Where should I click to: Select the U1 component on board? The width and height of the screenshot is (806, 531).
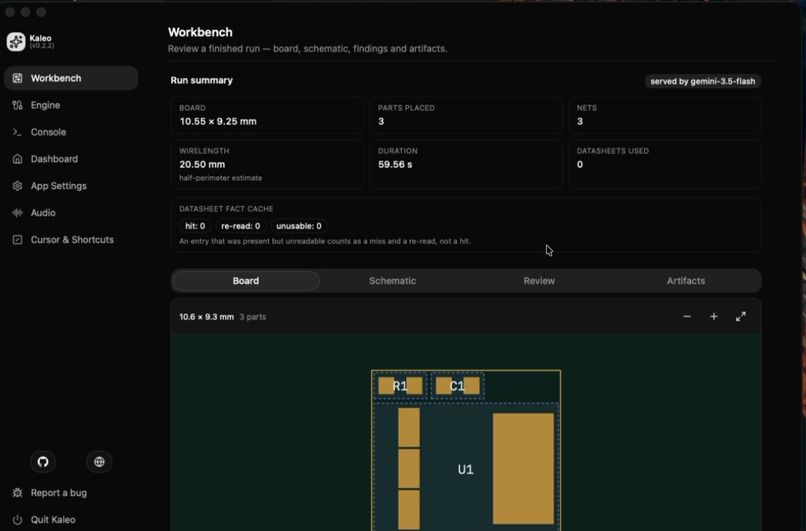point(465,469)
